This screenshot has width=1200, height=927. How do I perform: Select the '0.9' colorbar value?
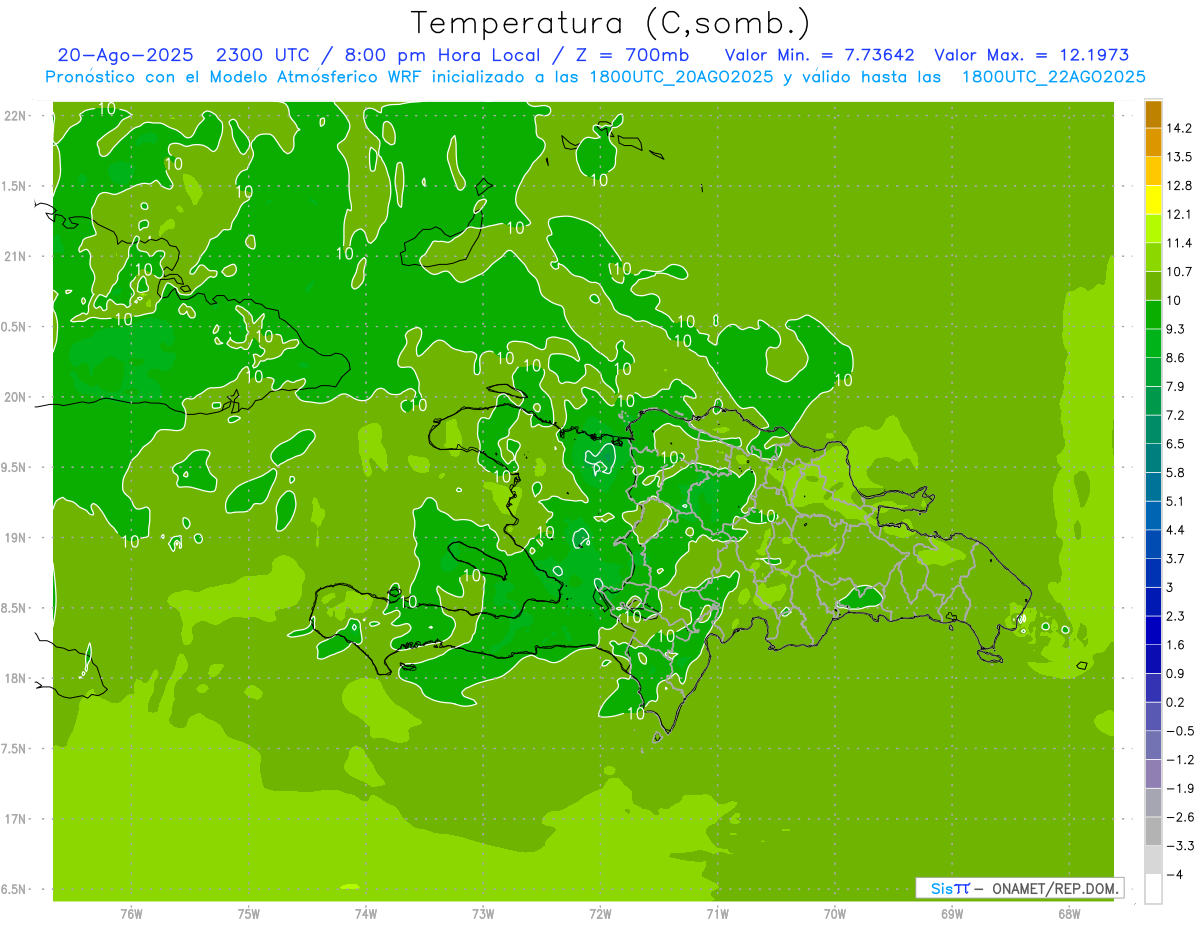pyautogui.click(x=1176, y=674)
